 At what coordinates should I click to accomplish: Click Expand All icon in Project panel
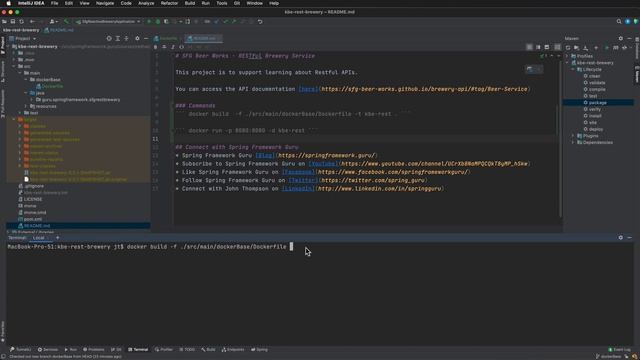[118, 38]
